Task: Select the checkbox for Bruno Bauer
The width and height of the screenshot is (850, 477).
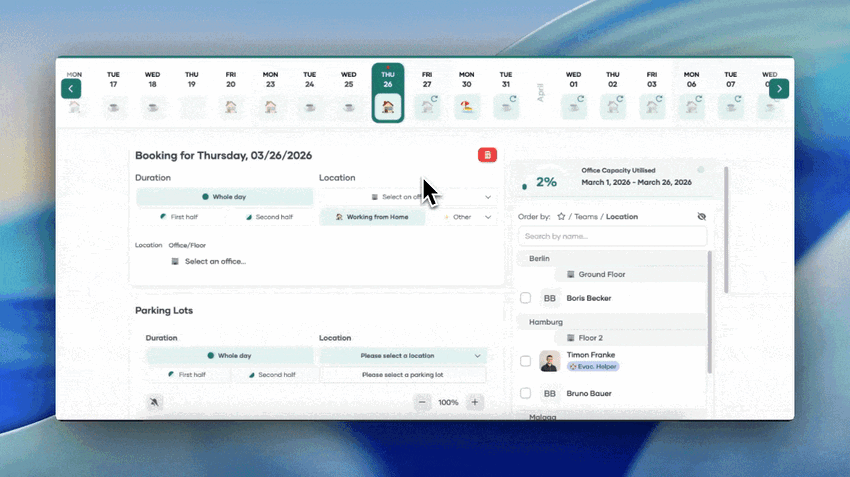Action: tap(526, 394)
